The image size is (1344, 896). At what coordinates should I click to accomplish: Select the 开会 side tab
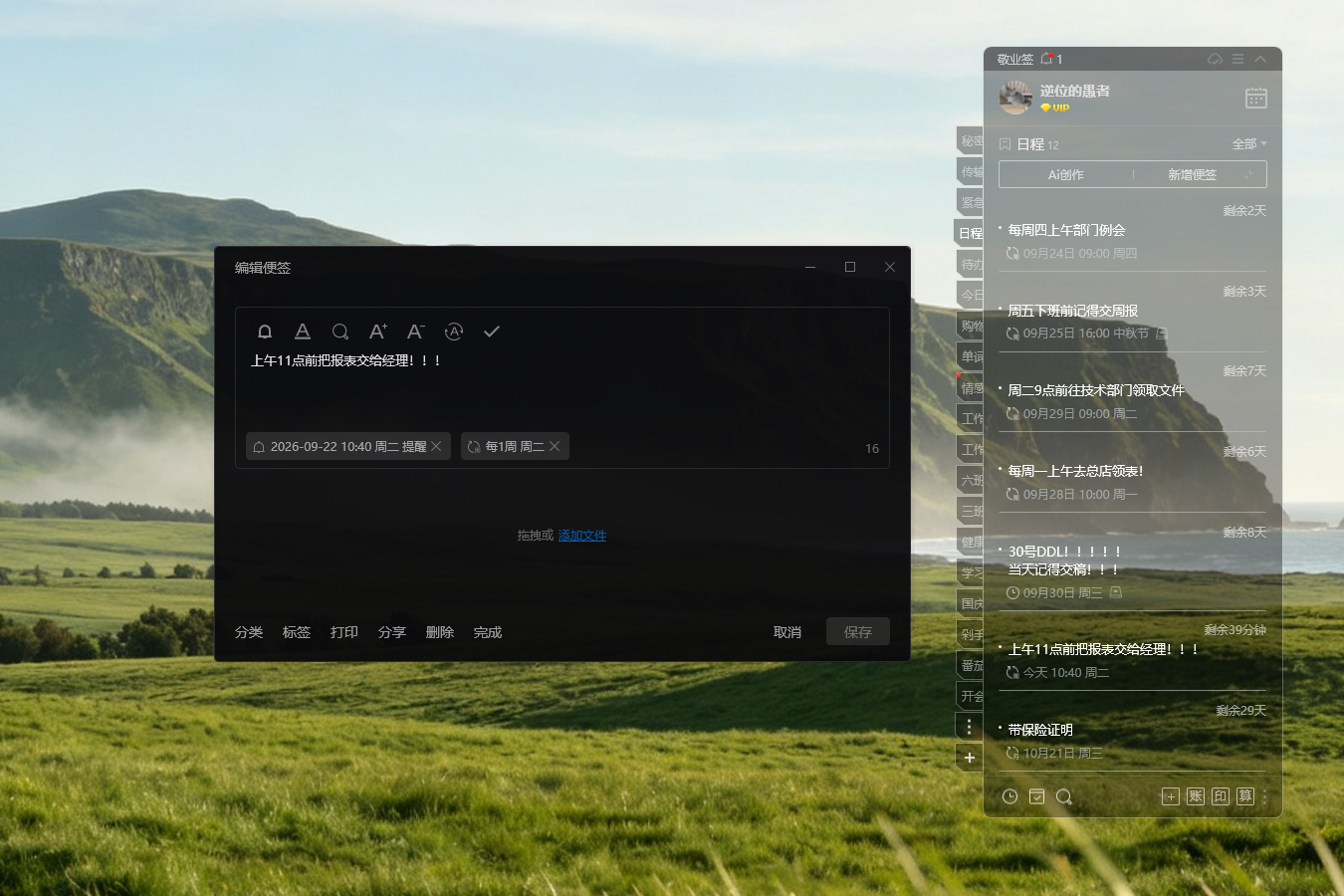pyautogui.click(x=970, y=696)
